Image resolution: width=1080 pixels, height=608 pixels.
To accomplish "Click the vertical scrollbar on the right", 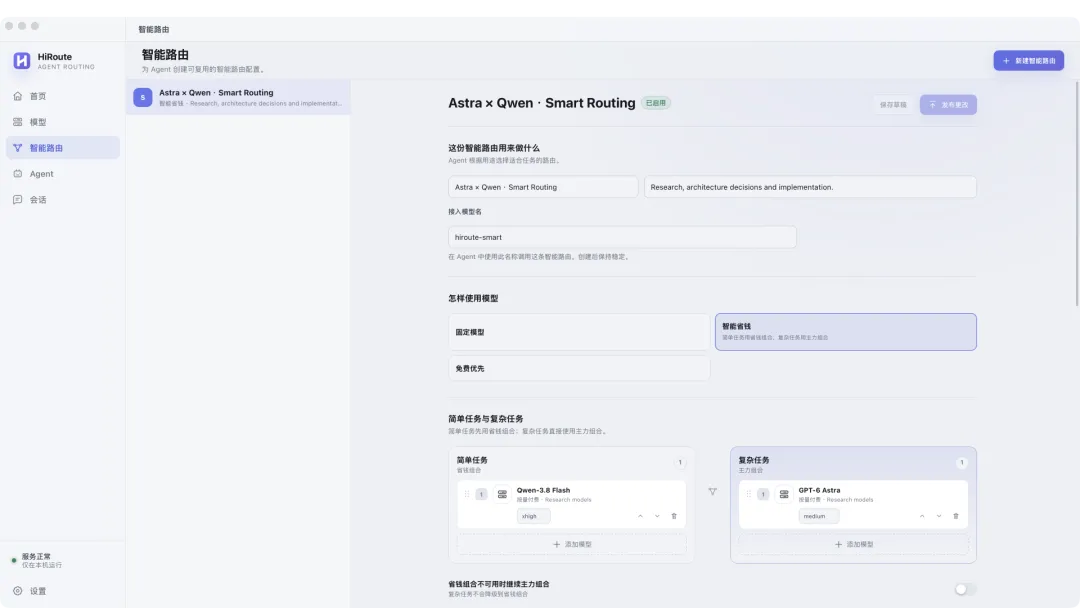I will click(1077, 193).
